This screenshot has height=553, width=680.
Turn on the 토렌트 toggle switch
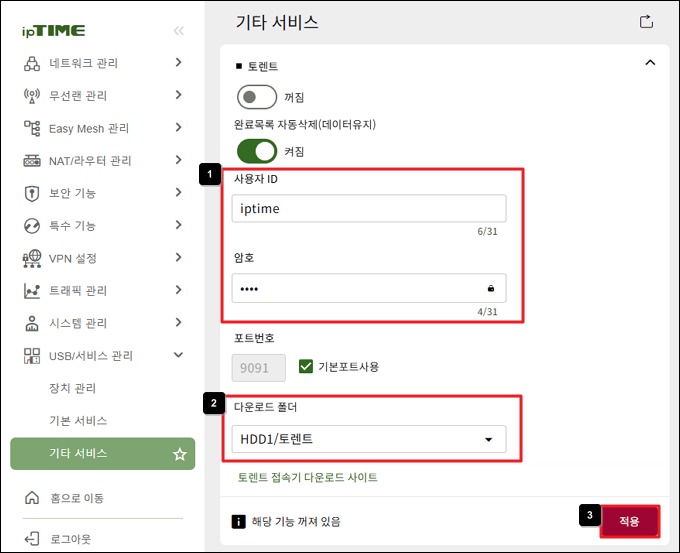257,97
